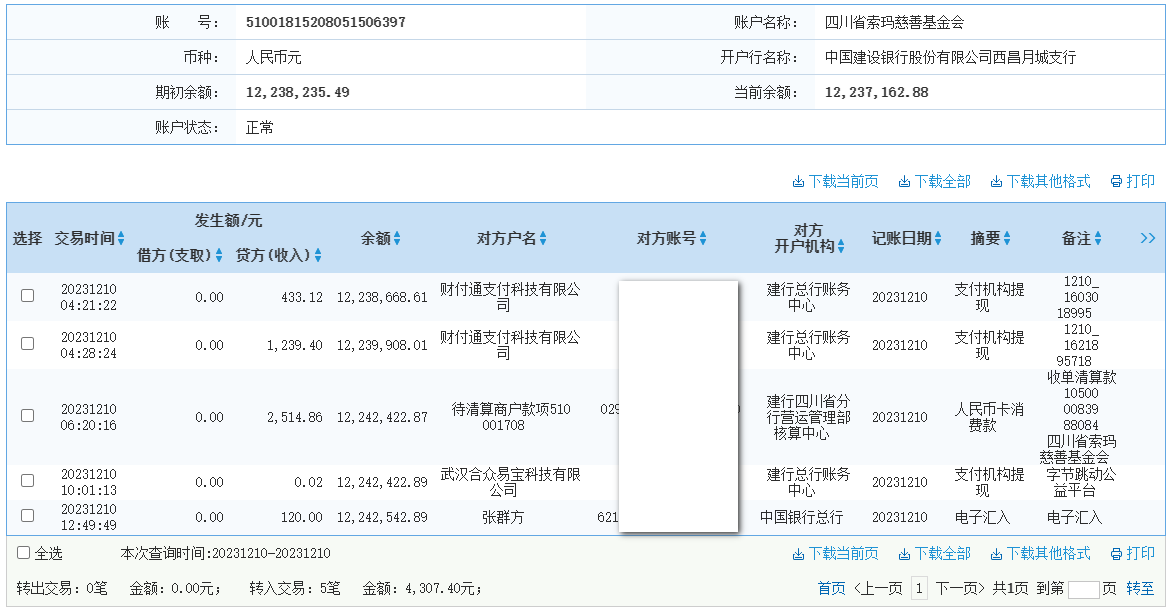Sort by 对方开户机构 arrow icon
The image size is (1167, 610).
[x=841, y=246]
